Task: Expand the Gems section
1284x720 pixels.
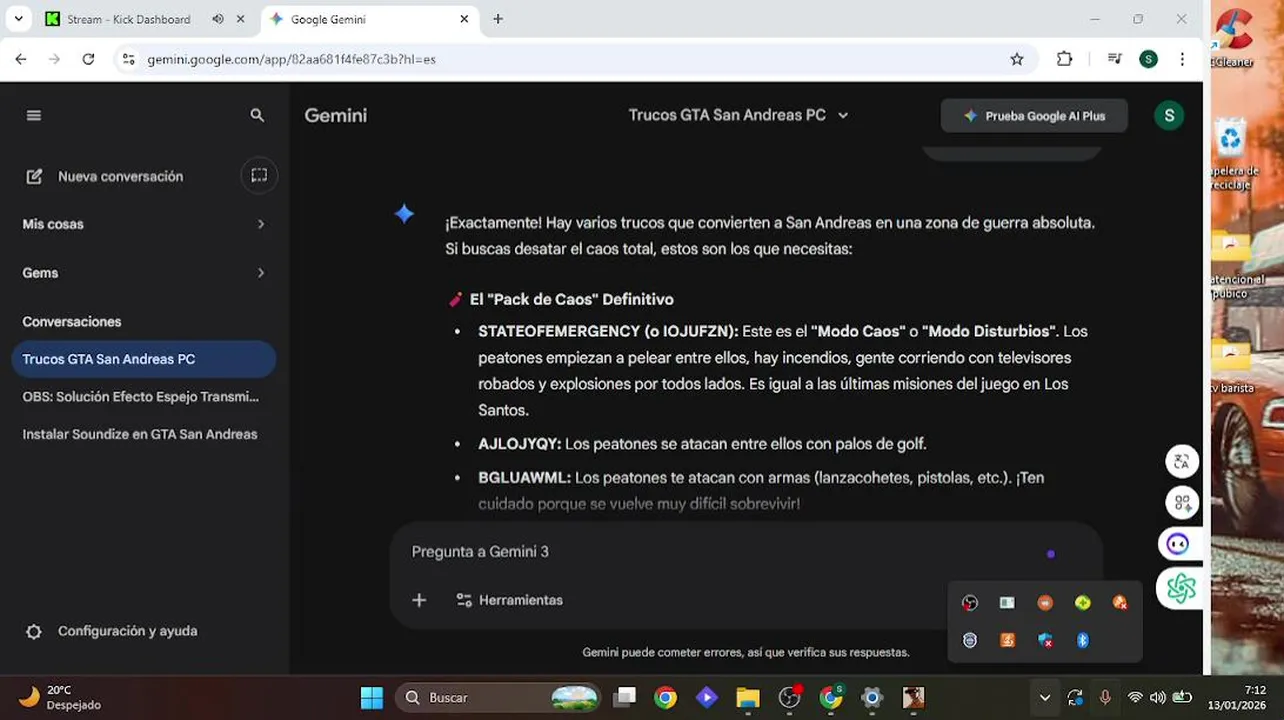Action: coord(145,273)
